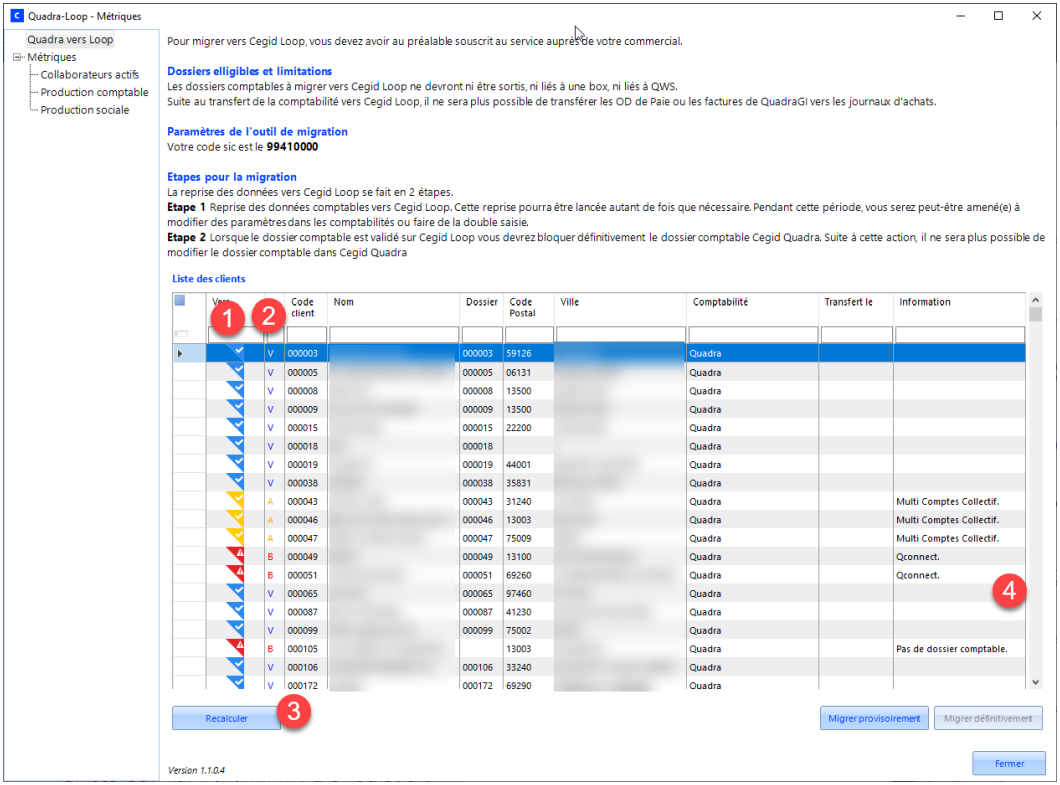Viewport: 1060px width, 785px height.
Task: Tick the selection cell for client 000008 row
Action: pos(189,390)
